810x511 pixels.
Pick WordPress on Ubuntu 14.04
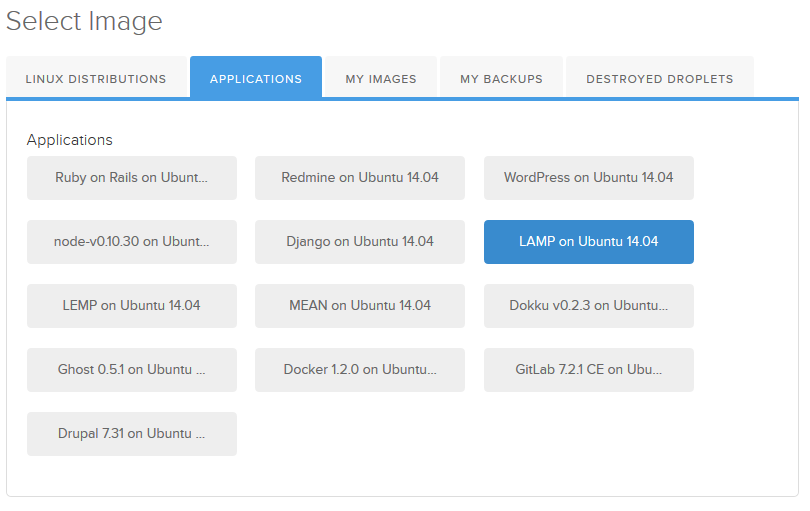(588, 178)
